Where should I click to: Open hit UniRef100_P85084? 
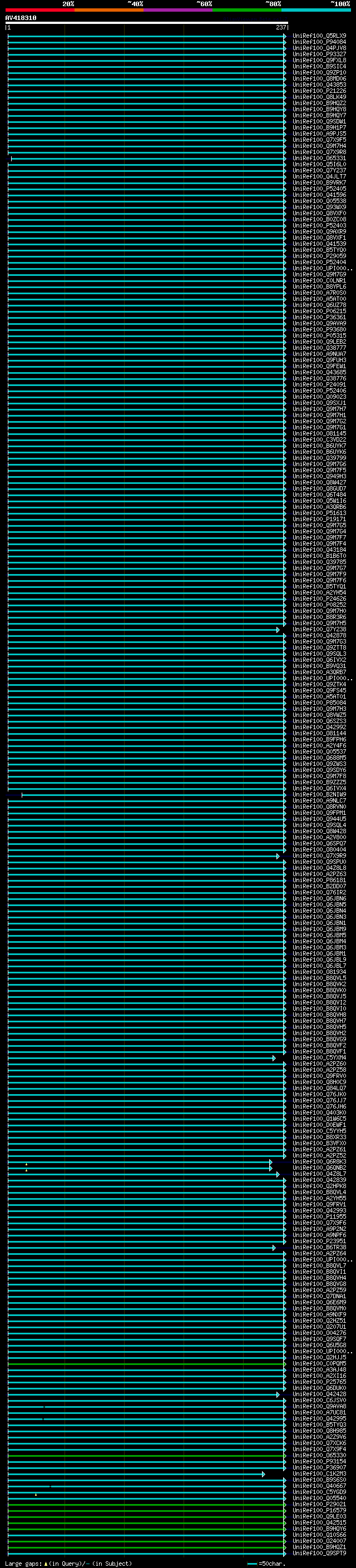click(319, 703)
